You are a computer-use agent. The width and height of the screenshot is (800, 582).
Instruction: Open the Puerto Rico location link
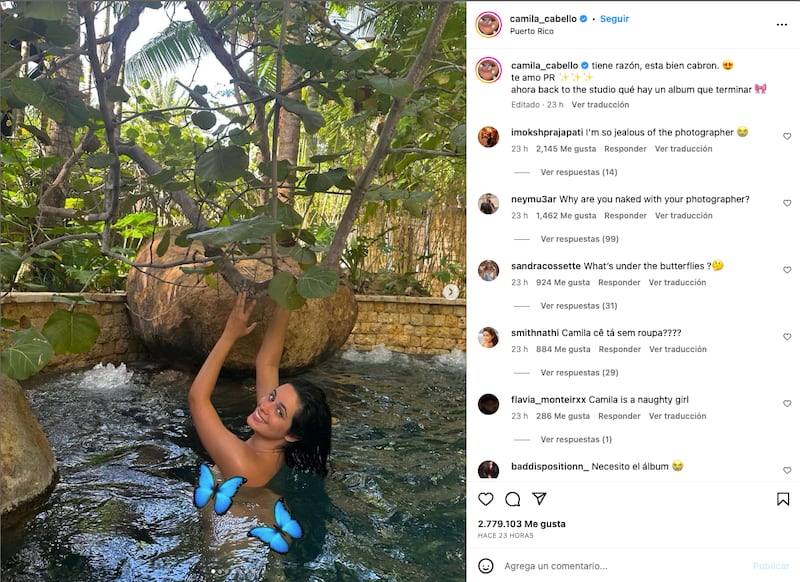[x=532, y=31]
